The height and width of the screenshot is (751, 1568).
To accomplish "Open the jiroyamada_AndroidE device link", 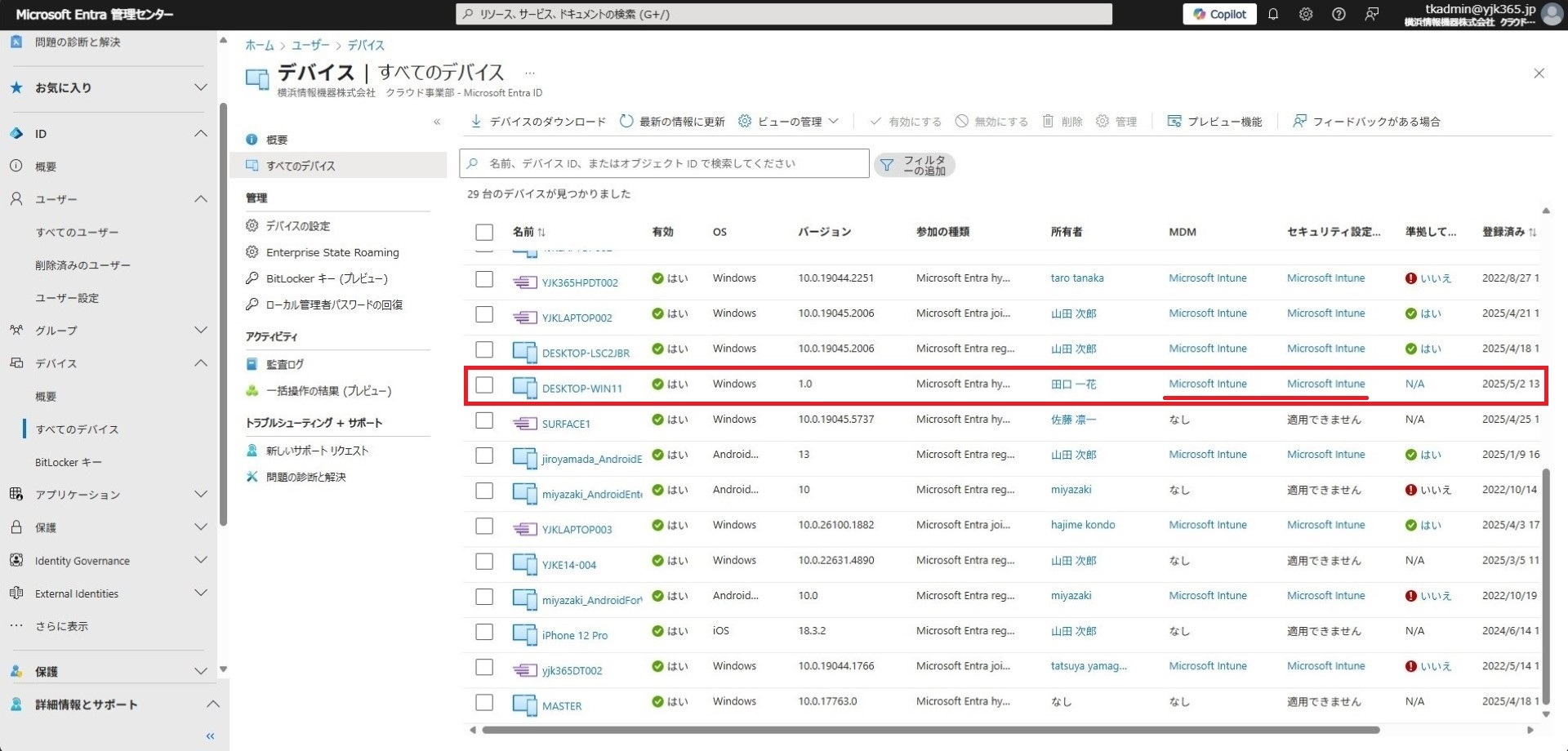I will 592,459.
